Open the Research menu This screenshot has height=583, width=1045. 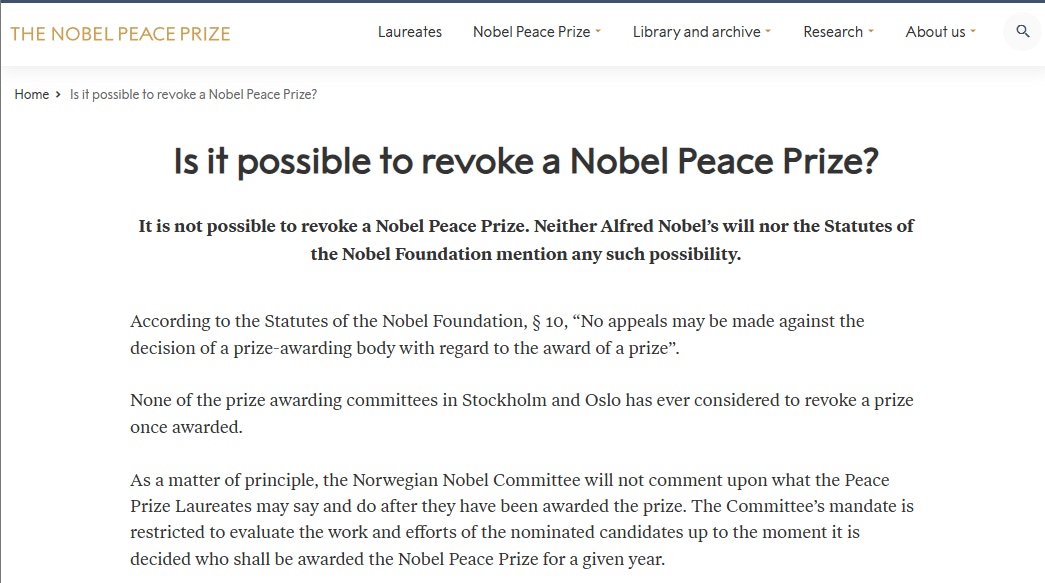tap(832, 32)
